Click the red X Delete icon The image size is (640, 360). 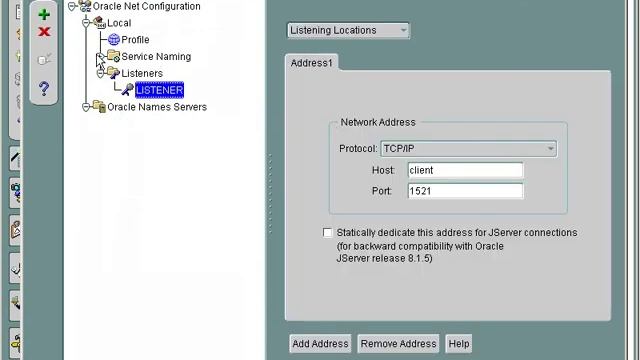[x=44, y=31]
